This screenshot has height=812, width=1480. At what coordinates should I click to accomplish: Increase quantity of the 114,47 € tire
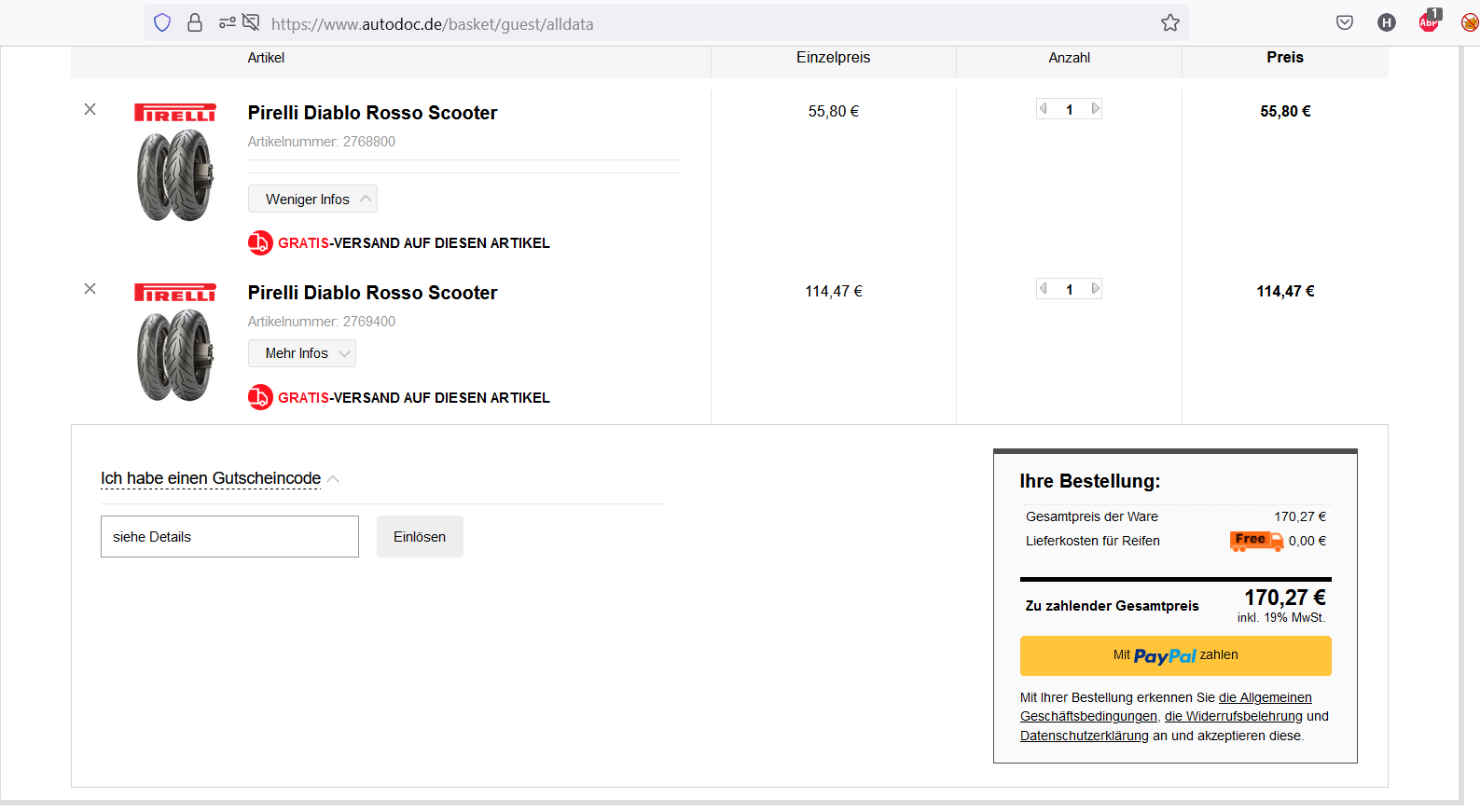click(1096, 289)
